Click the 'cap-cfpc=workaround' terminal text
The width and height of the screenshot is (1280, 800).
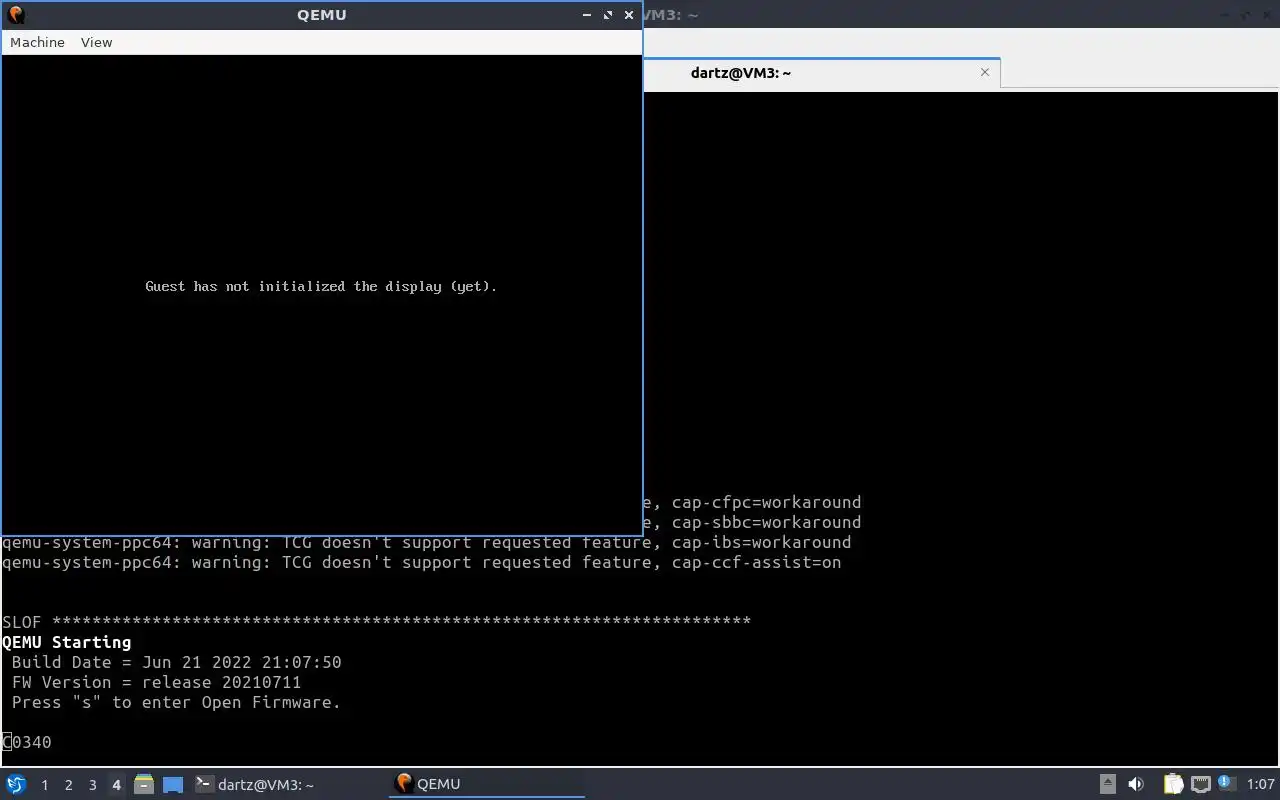click(x=766, y=502)
